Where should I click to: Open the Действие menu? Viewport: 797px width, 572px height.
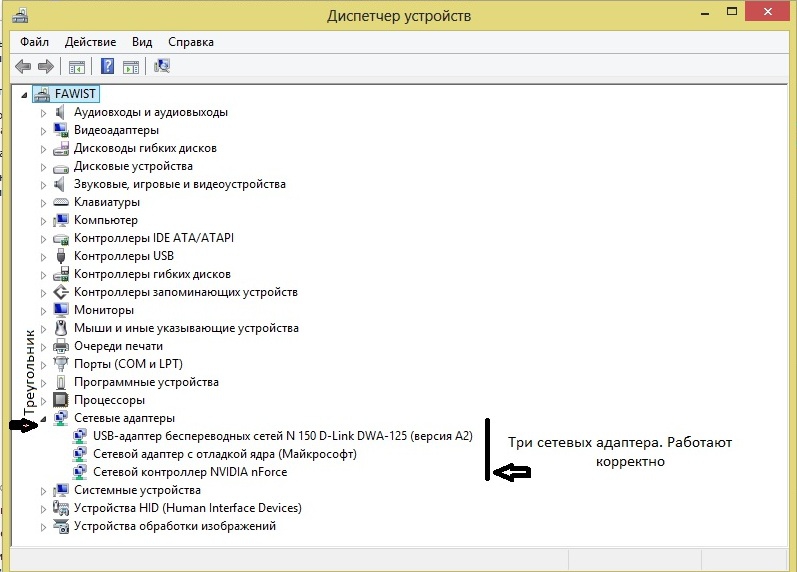(91, 43)
